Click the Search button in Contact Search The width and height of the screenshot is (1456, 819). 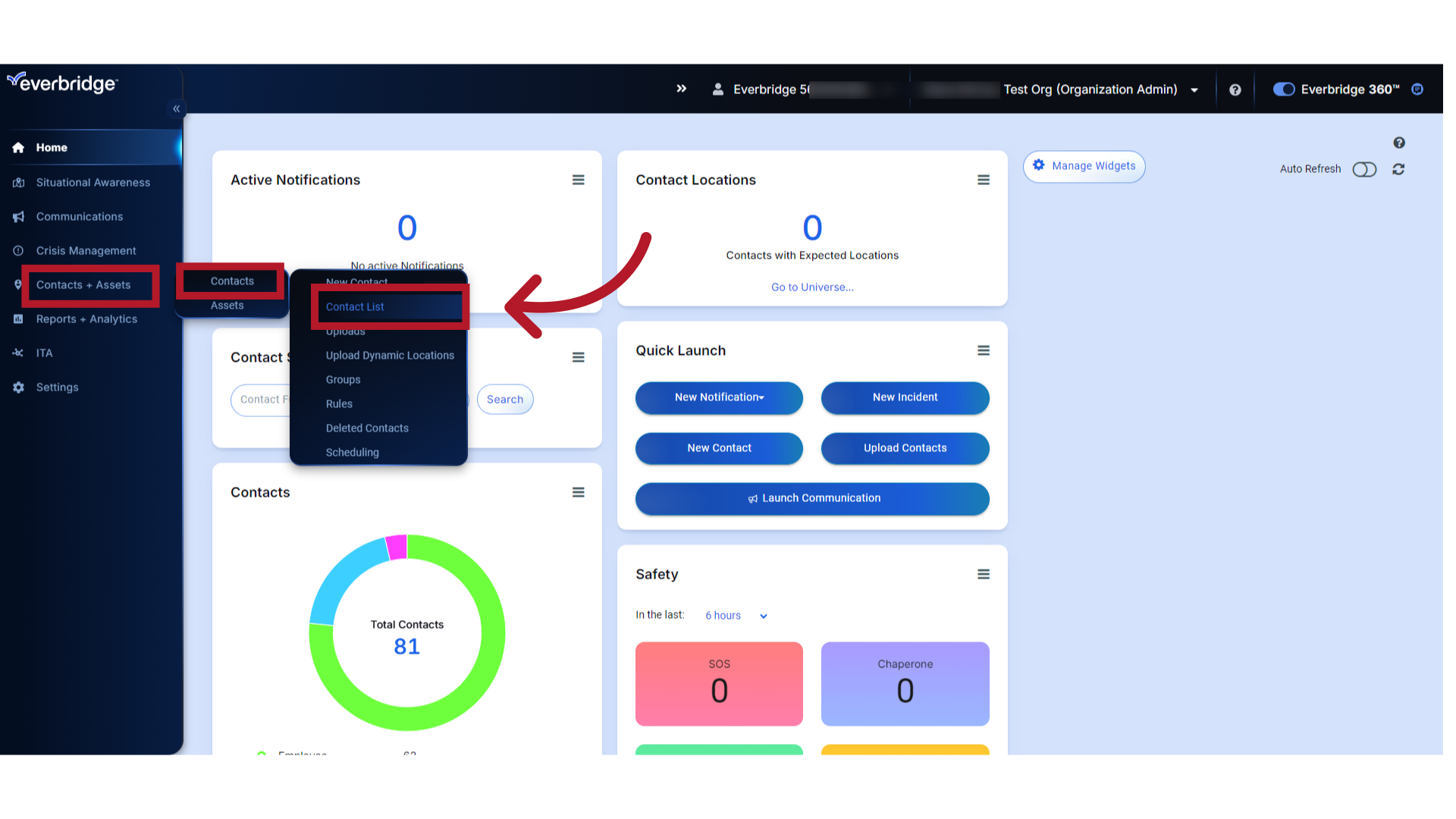(505, 400)
